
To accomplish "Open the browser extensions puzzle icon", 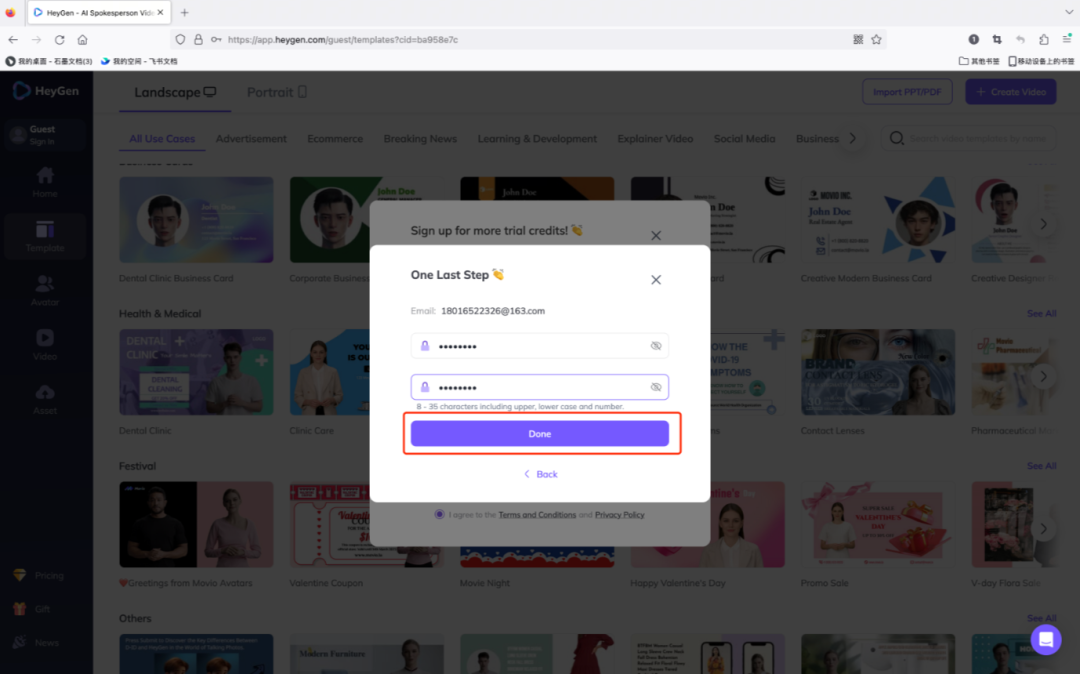I will tap(1043, 39).
